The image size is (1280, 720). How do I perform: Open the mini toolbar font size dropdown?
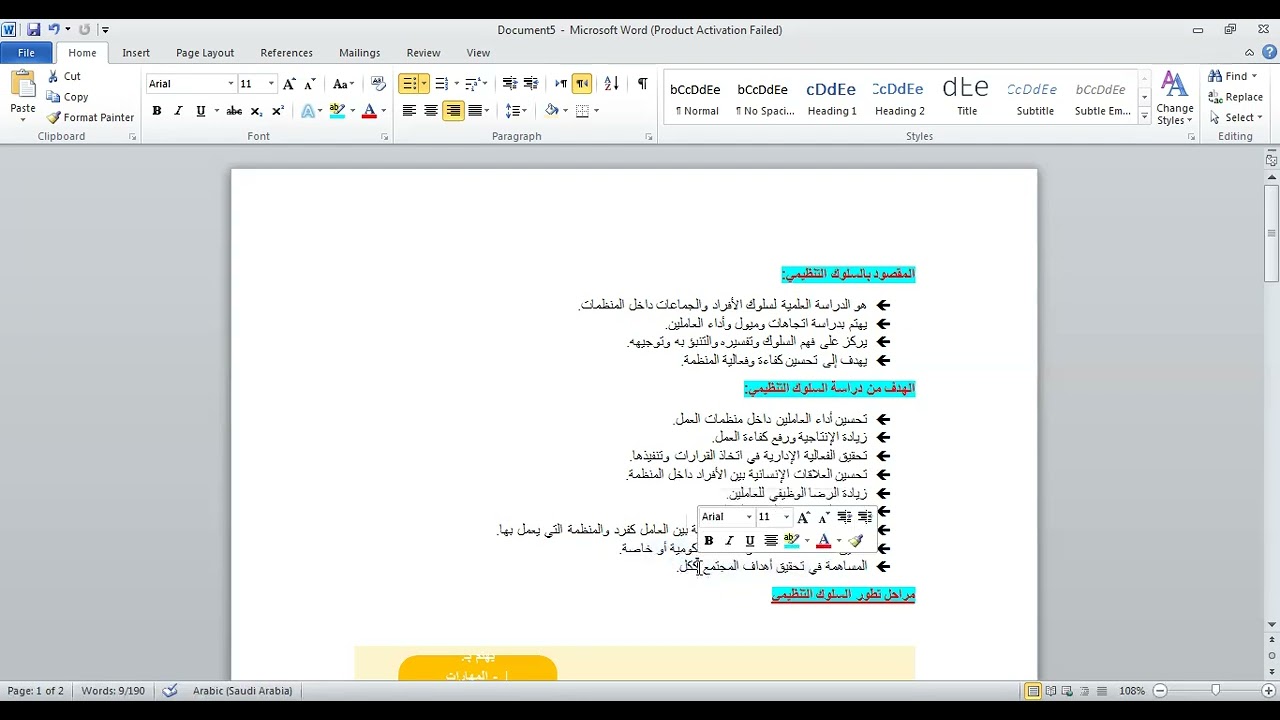pyautogui.click(x=786, y=517)
